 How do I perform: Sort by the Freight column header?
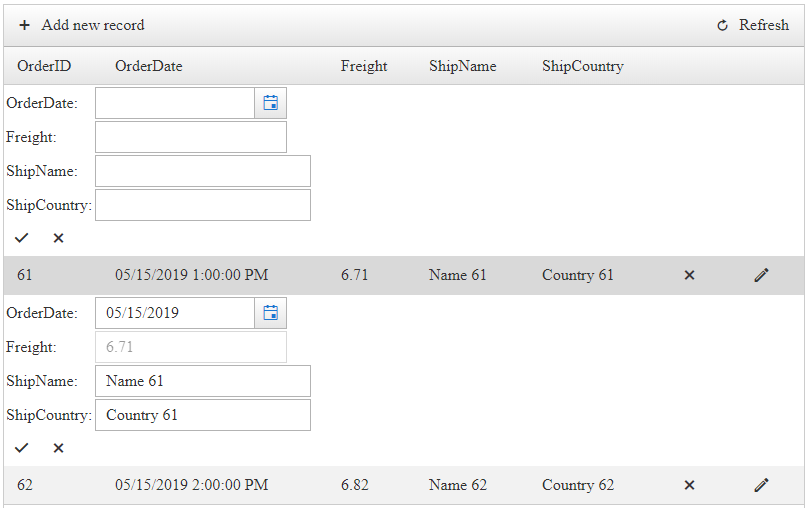point(364,66)
